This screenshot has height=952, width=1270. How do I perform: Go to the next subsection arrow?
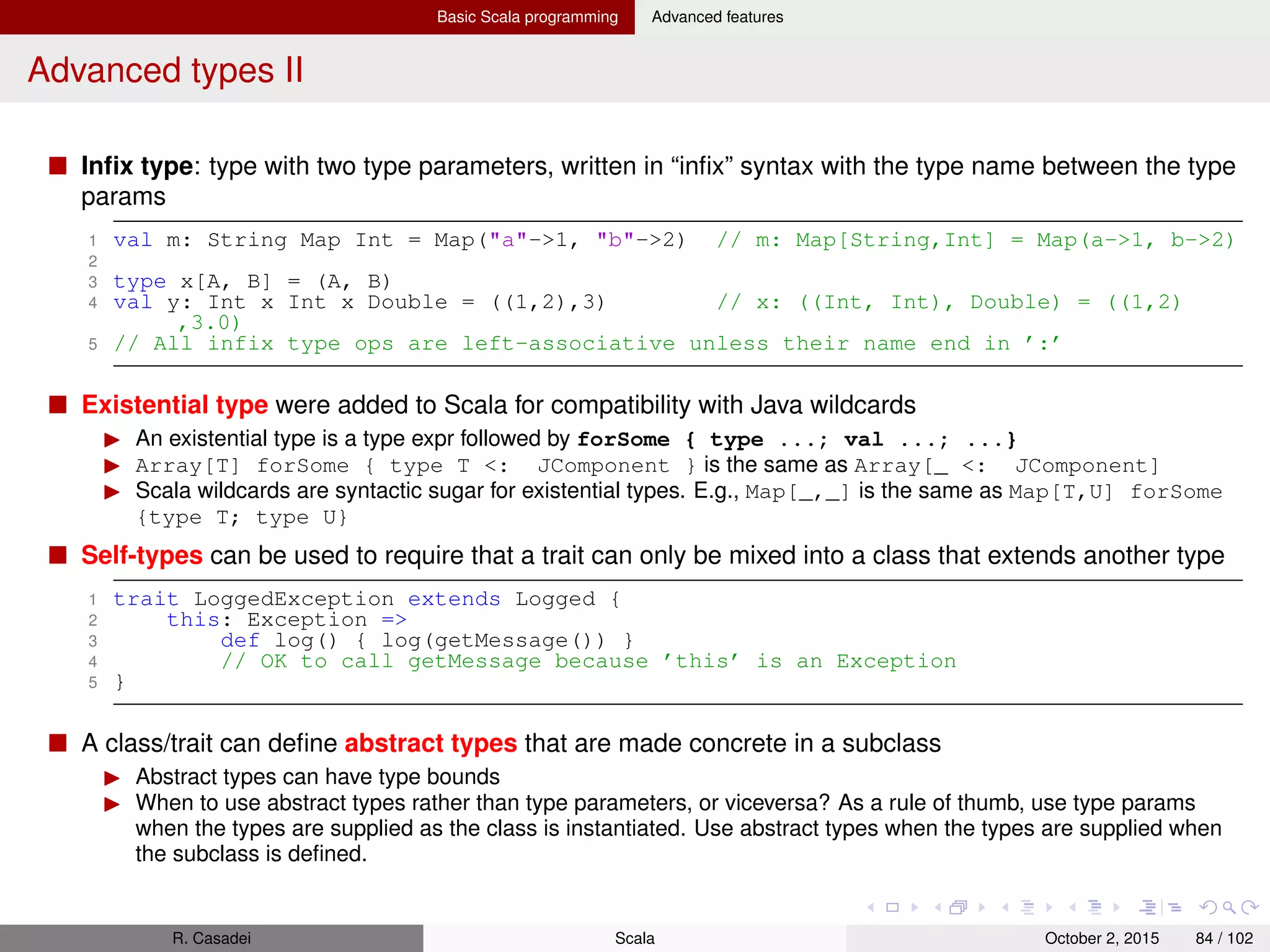point(1049,907)
